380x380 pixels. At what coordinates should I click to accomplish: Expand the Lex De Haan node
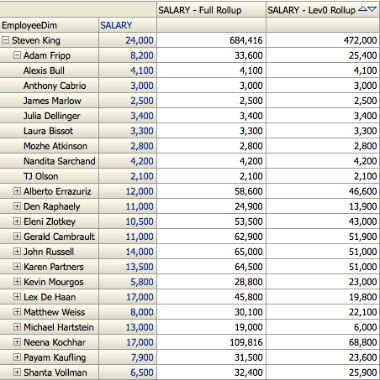pos(17,297)
